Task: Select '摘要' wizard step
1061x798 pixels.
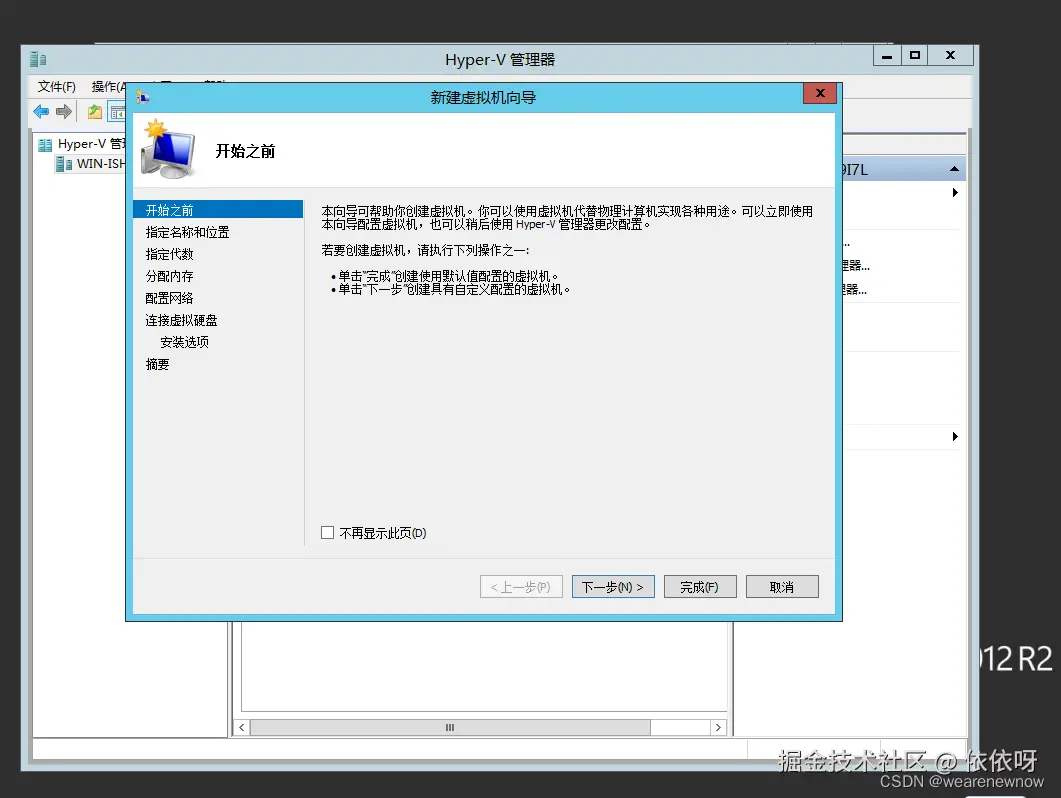Action: click(157, 364)
